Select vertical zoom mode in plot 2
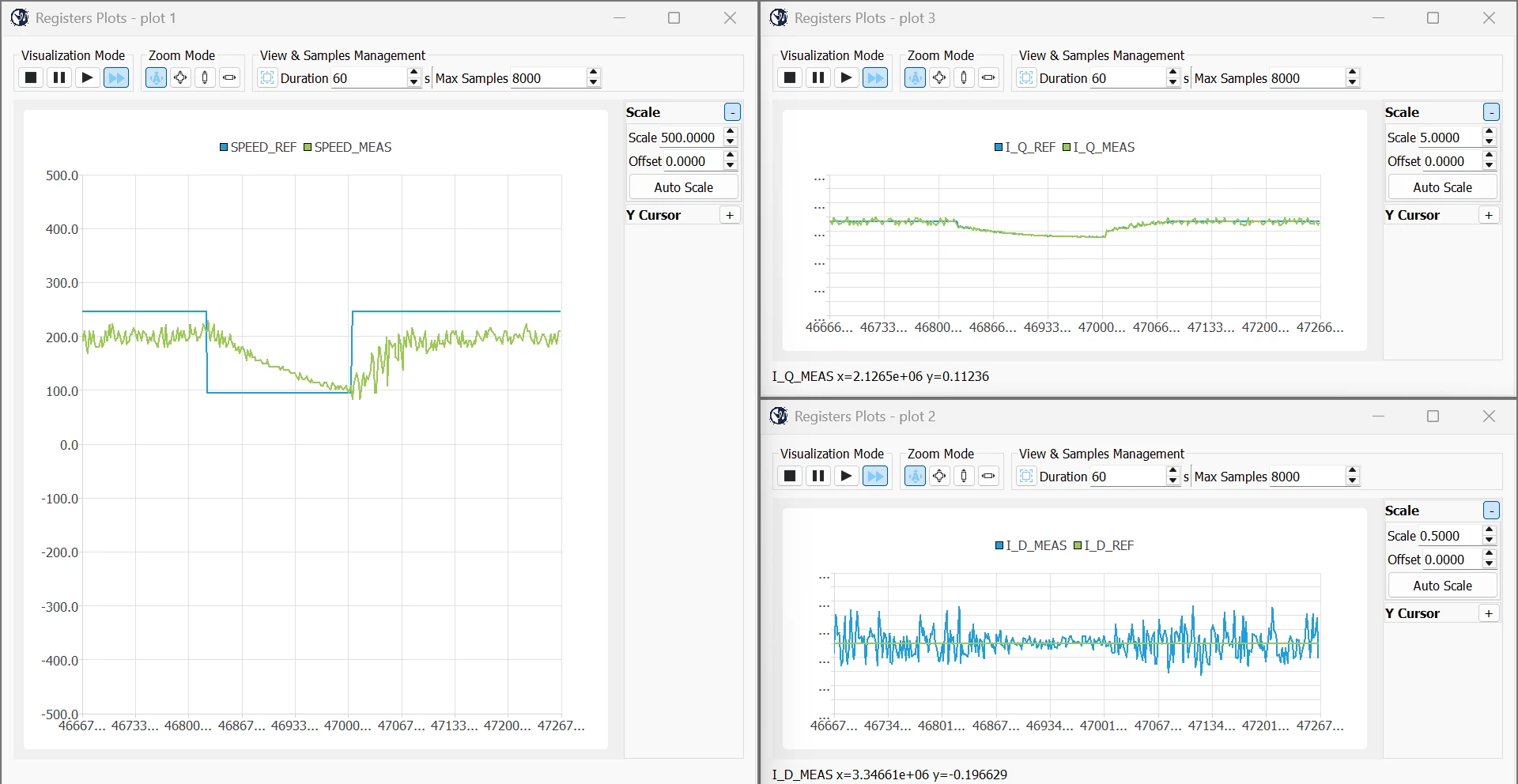The image size is (1518, 784). [964, 476]
